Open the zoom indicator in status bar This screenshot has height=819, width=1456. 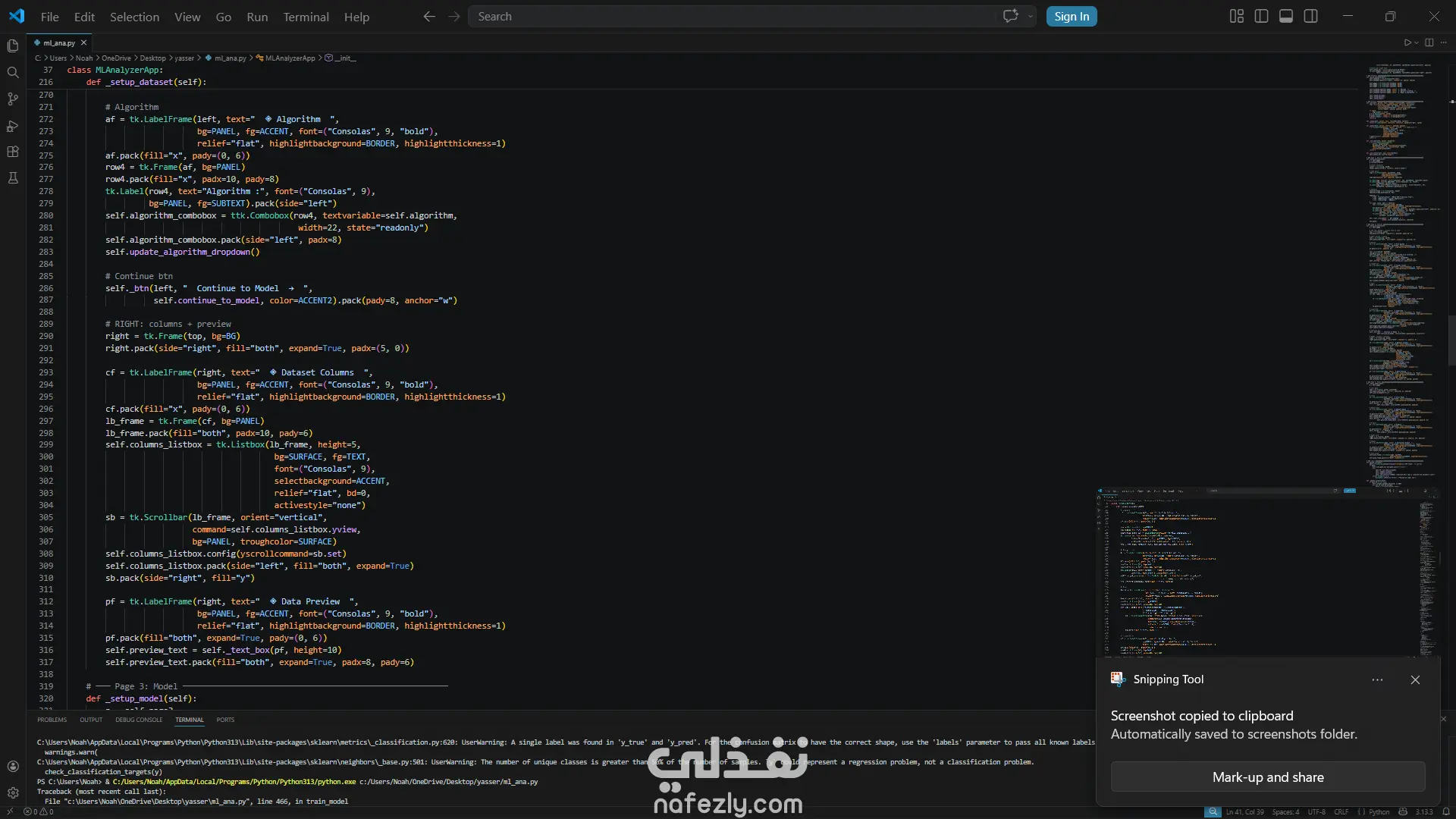pos(1213,811)
